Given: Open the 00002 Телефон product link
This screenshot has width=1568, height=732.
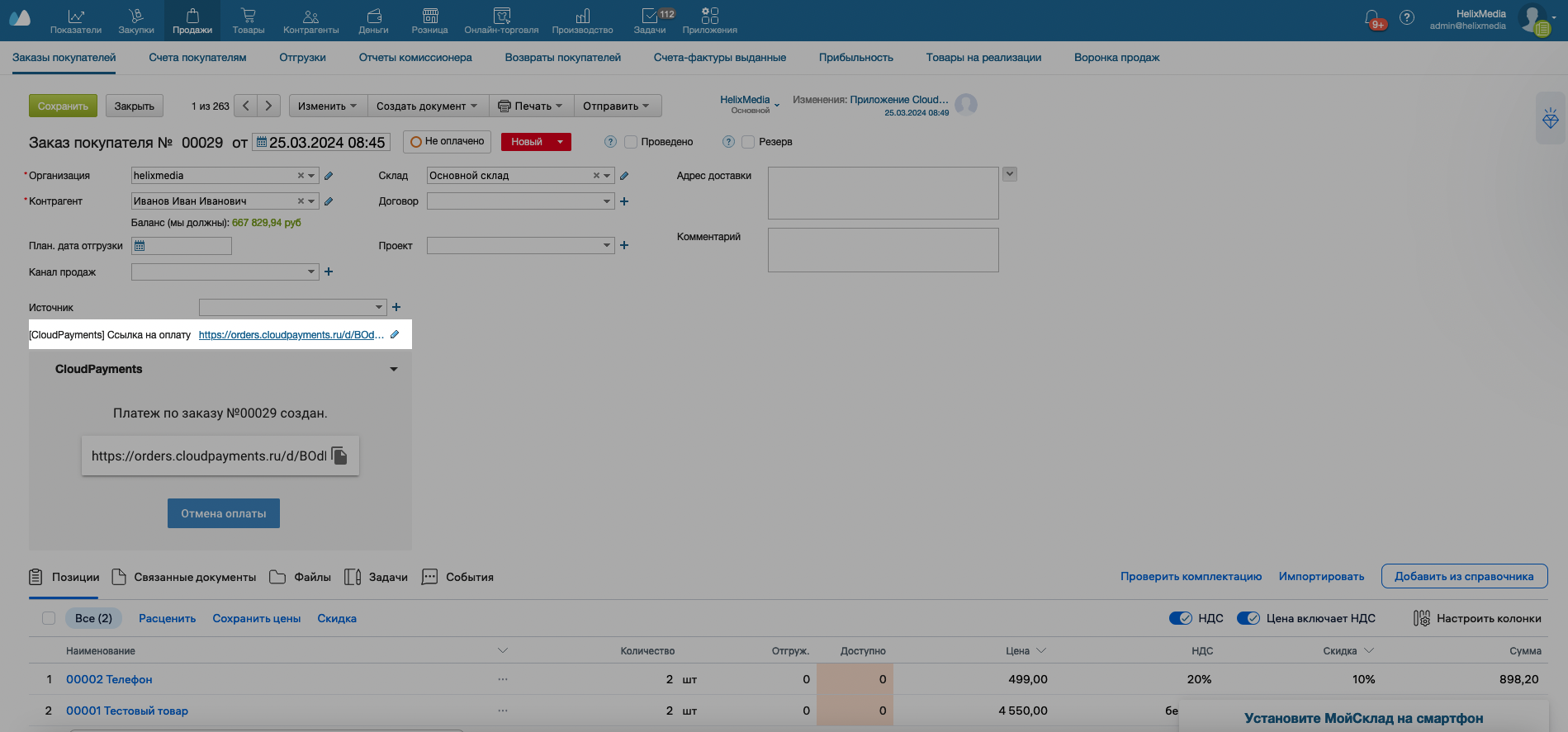Looking at the screenshot, I should pos(109,679).
